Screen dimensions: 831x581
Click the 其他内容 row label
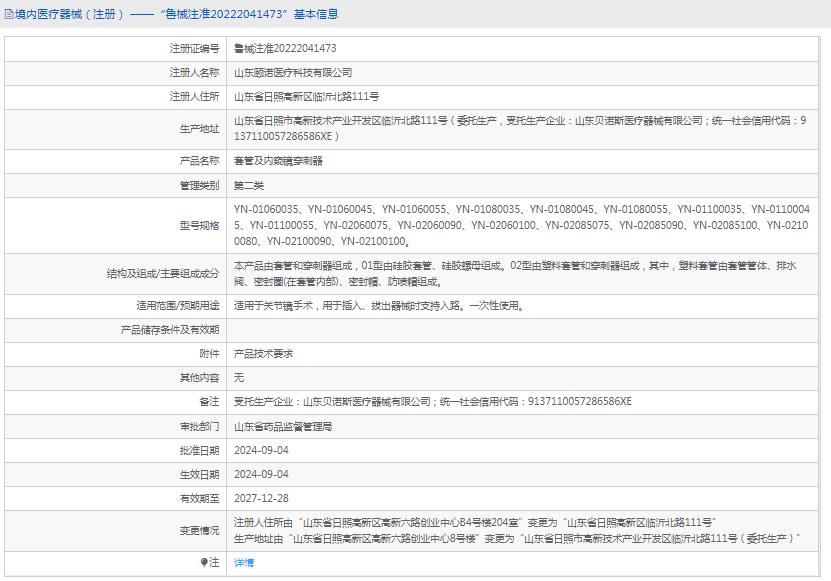click(x=199, y=378)
